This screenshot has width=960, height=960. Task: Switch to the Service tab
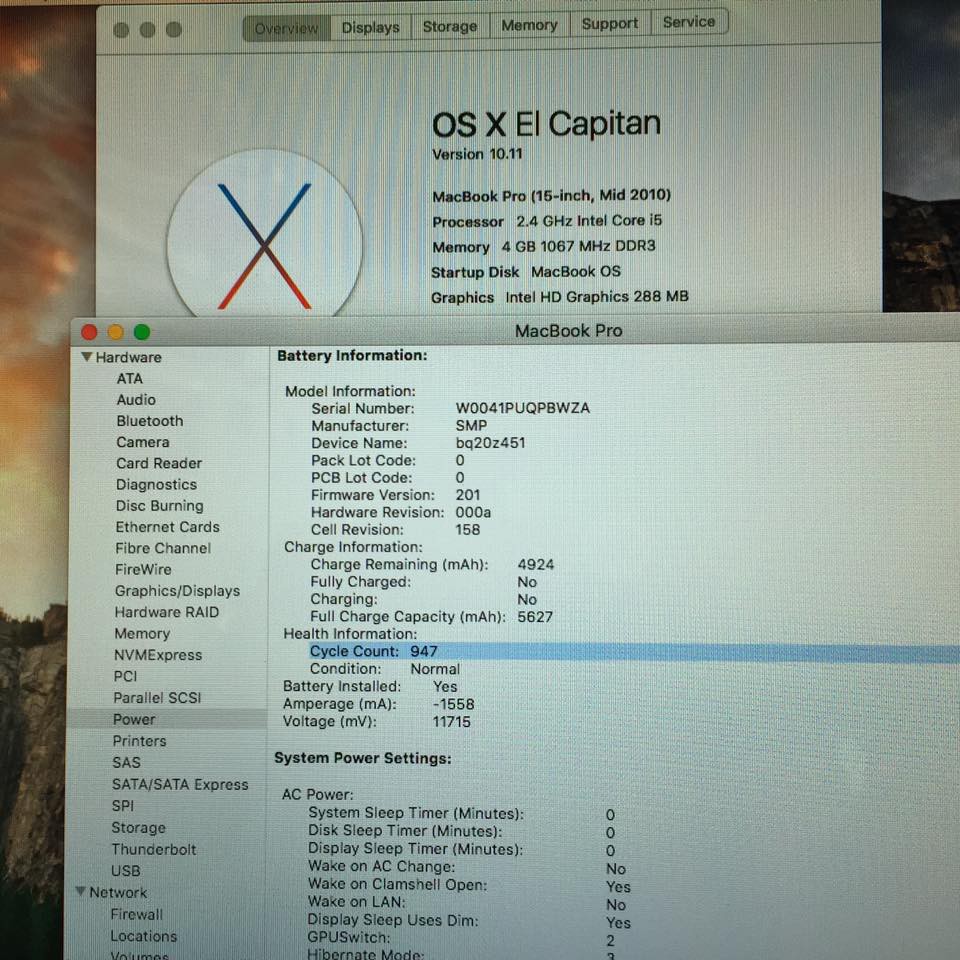click(689, 22)
